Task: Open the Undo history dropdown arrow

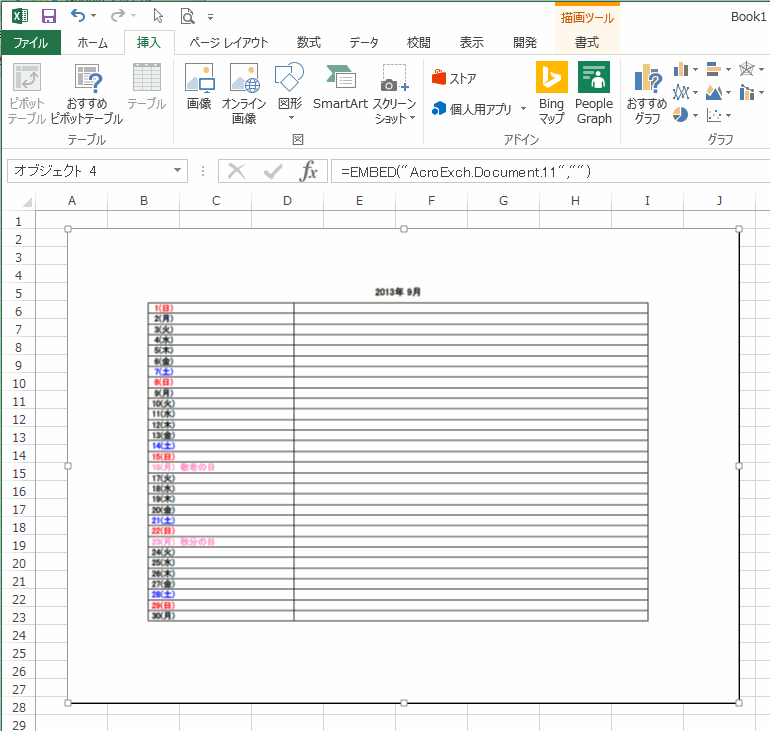Action: click(93, 16)
